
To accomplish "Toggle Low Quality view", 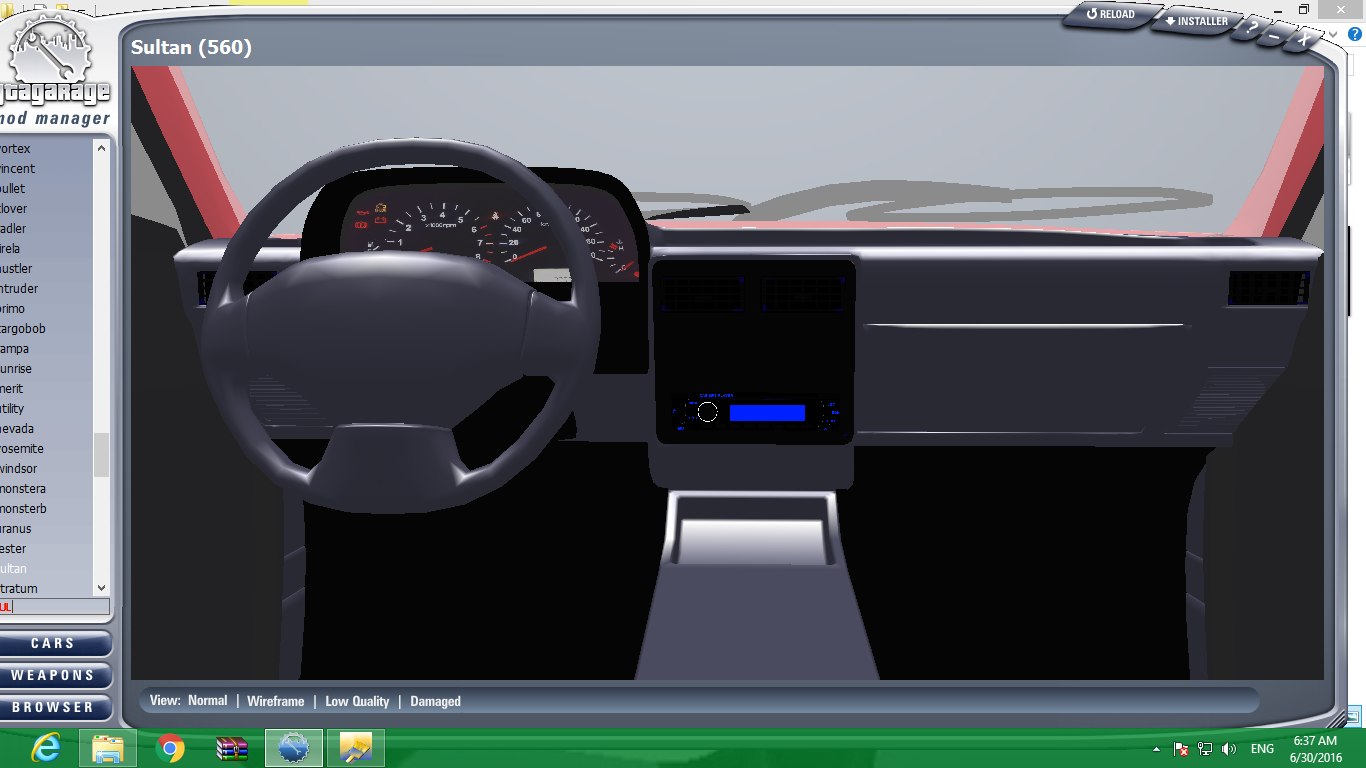I will coord(357,701).
